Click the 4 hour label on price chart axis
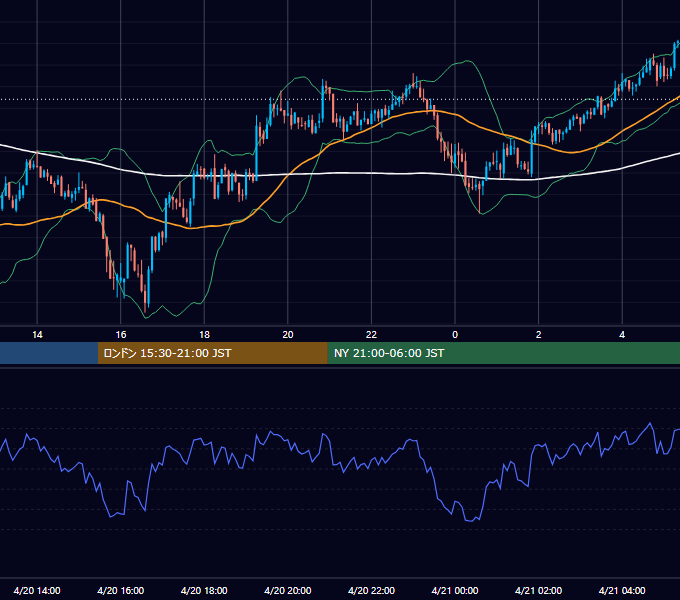Viewport: 680px width, 600px height. point(622,335)
